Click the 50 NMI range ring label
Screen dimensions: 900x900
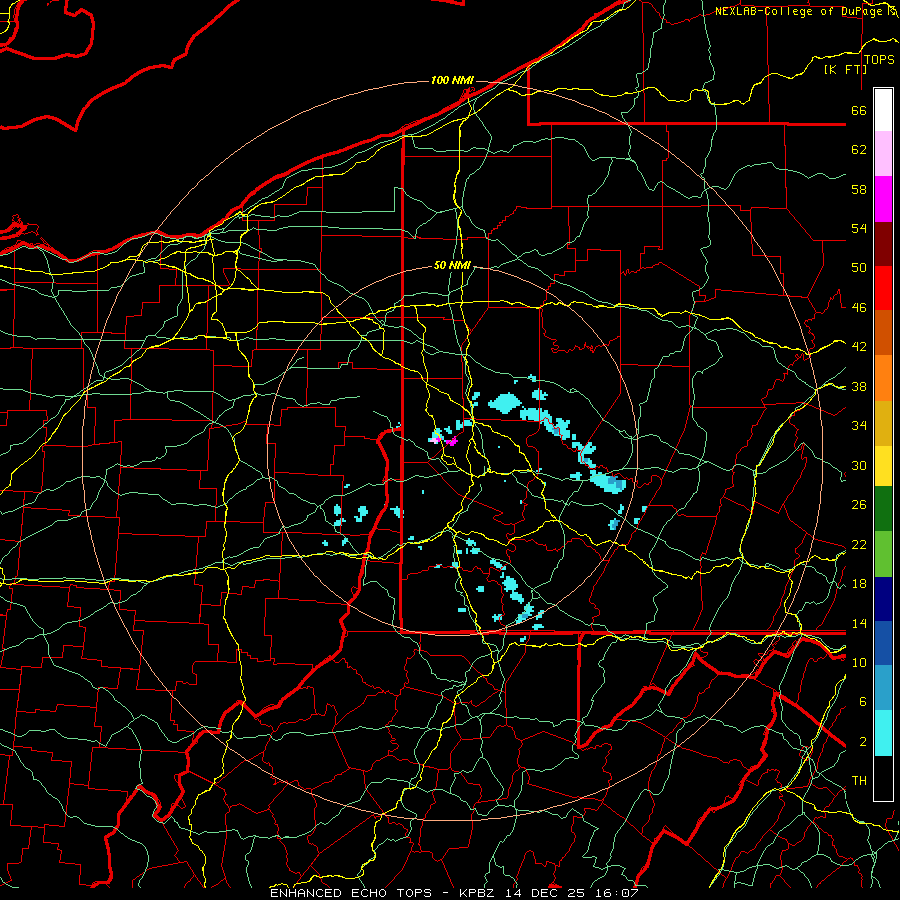pyautogui.click(x=452, y=265)
